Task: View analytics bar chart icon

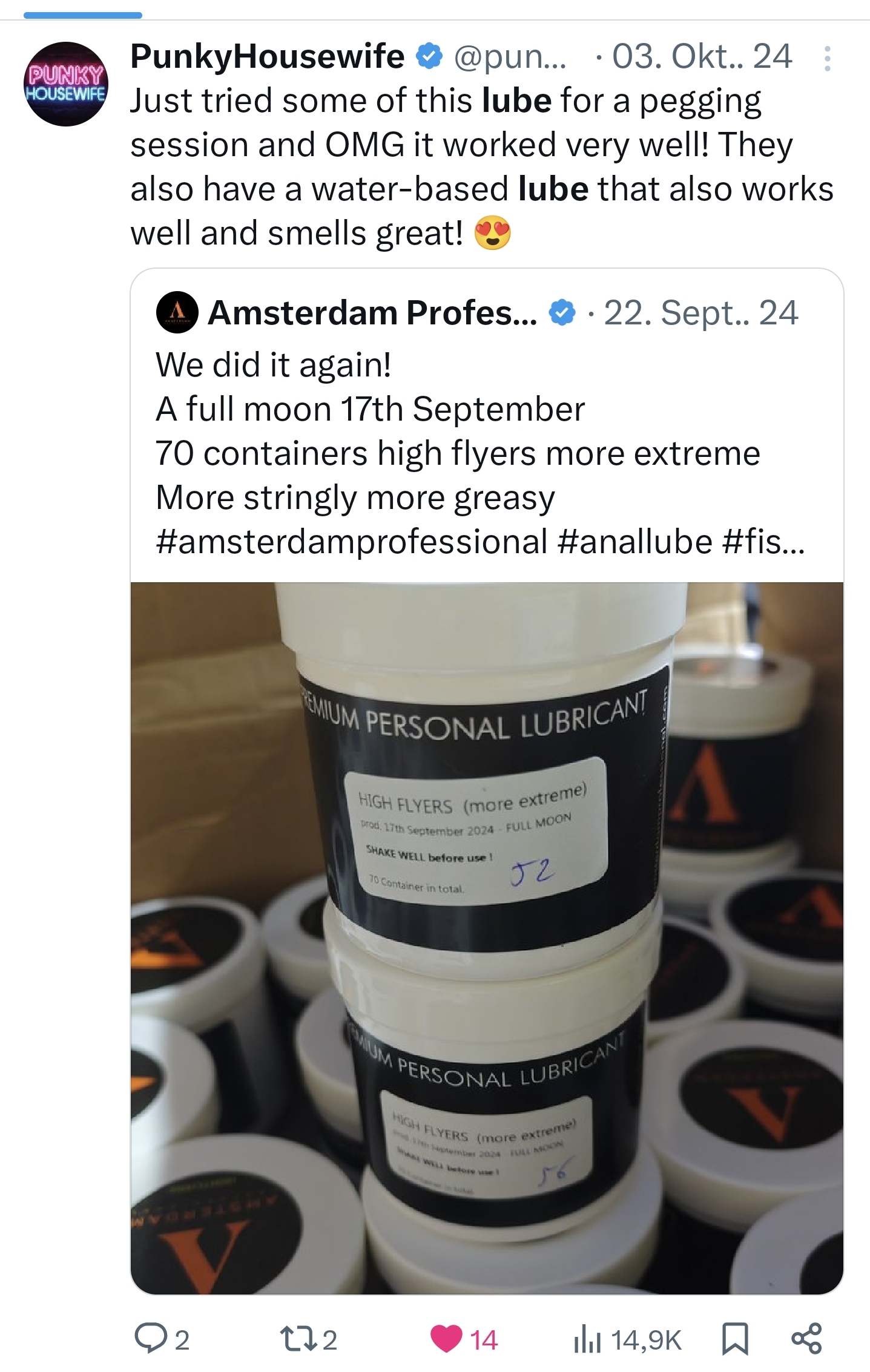Action: pos(587,1339)
